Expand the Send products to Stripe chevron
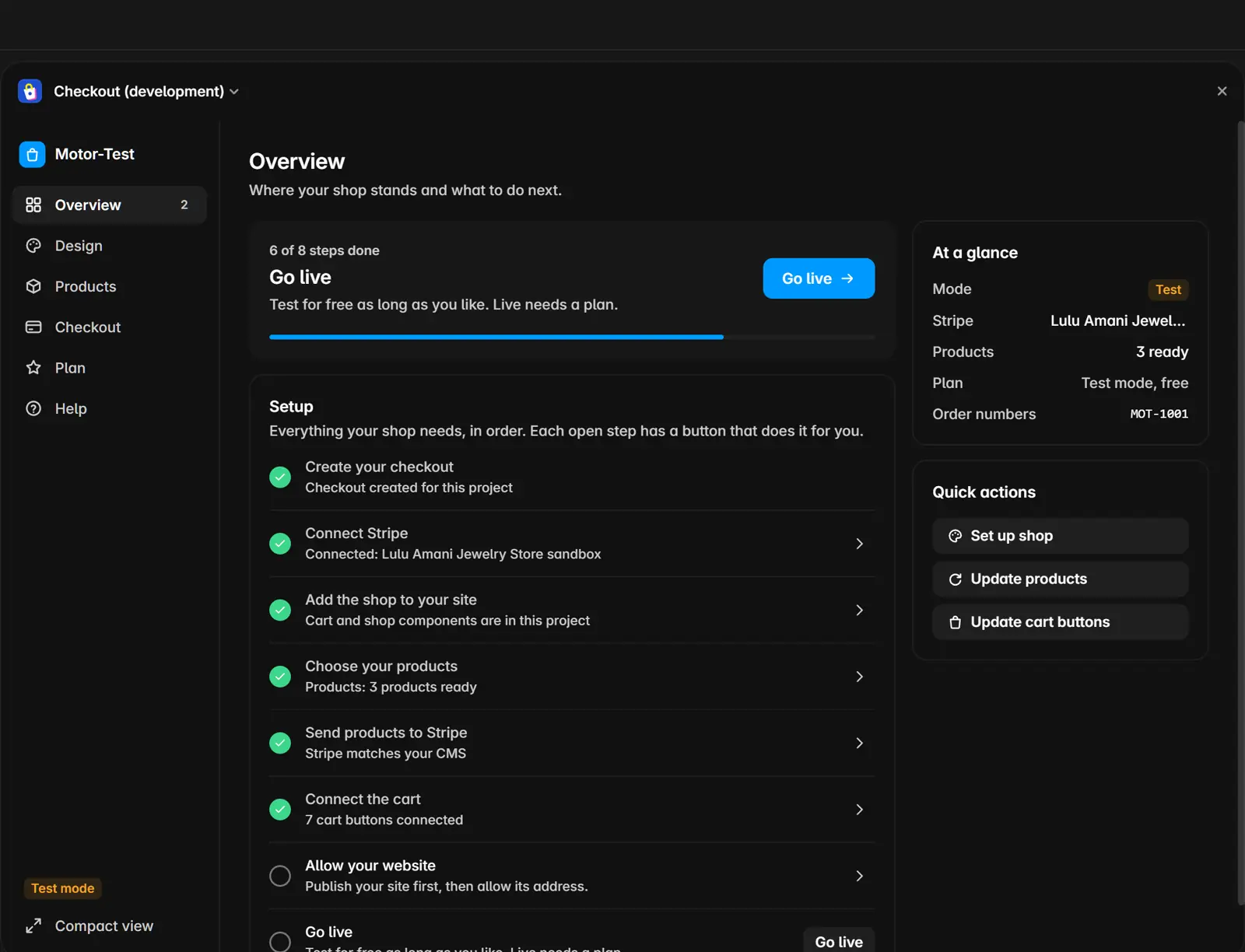Viewport: 1245px width, 952px height. tap(859, 743)
